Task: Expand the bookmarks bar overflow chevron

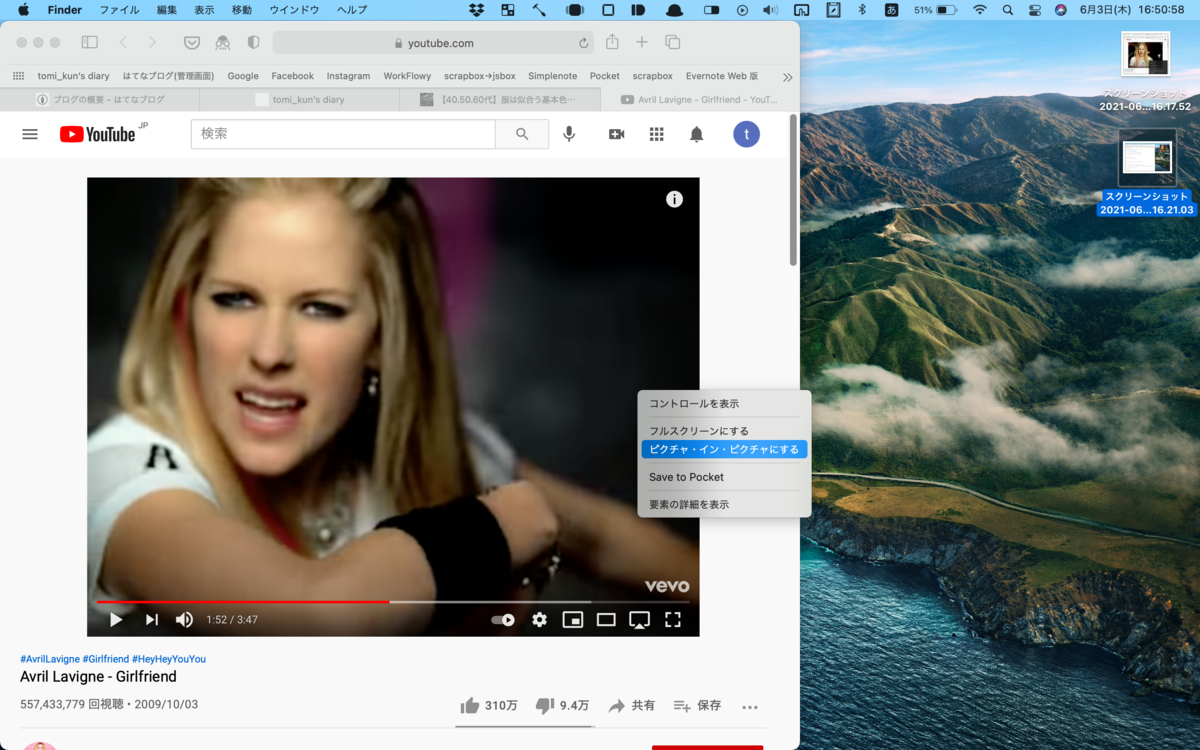Action: tap(787, 76)
